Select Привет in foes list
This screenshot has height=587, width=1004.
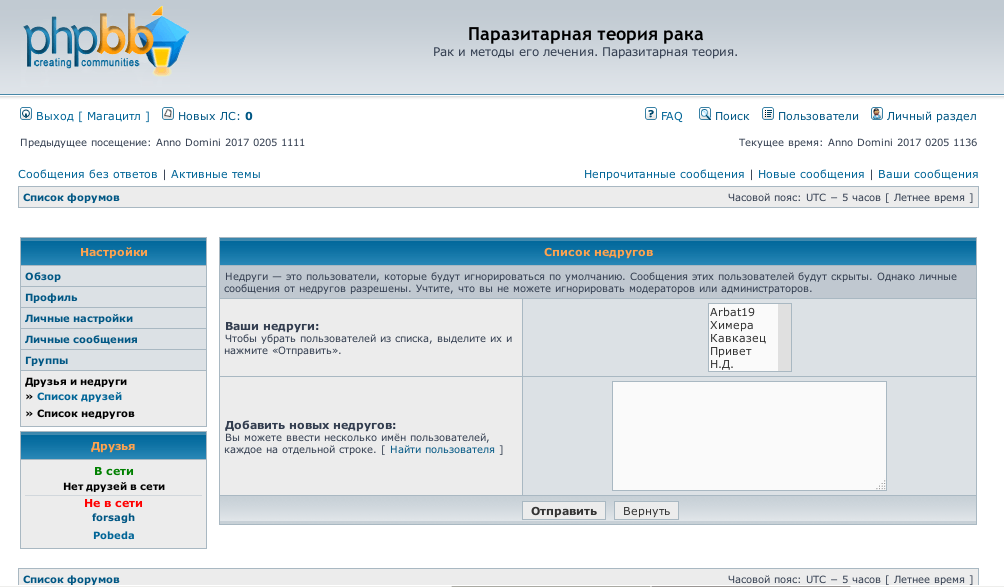pos(743,351)
